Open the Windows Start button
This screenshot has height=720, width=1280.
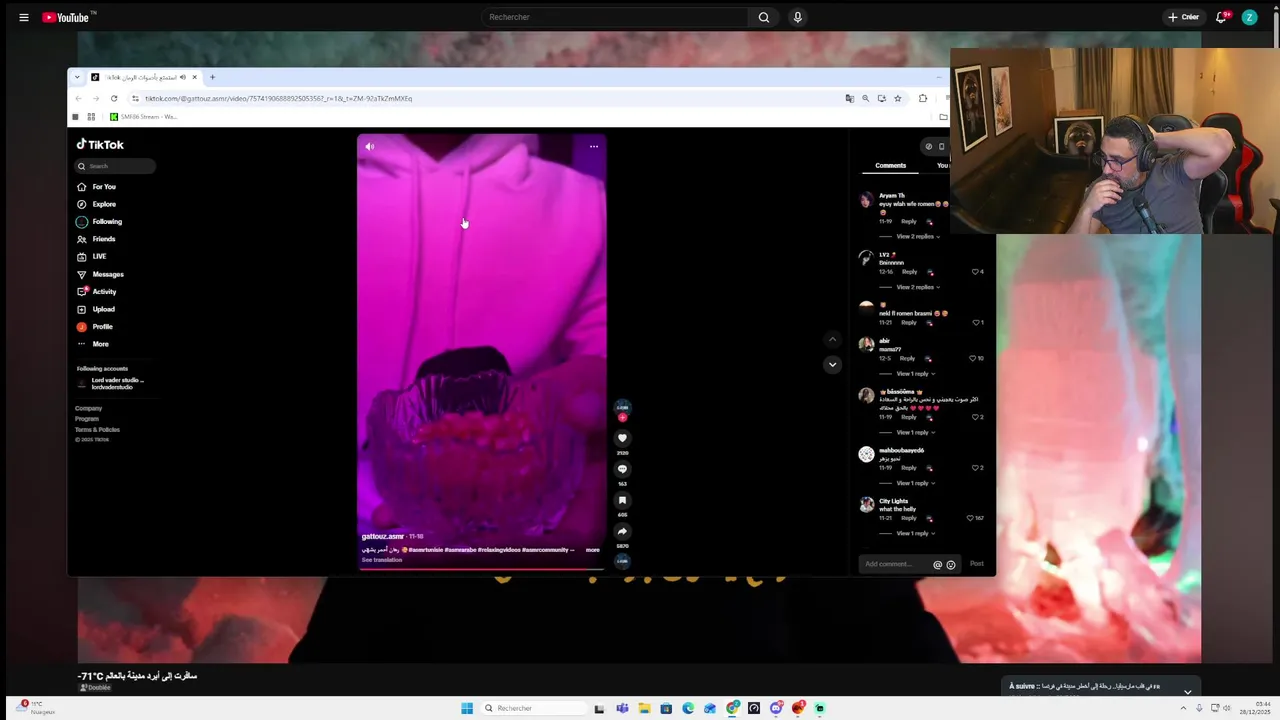pos(467,708)
